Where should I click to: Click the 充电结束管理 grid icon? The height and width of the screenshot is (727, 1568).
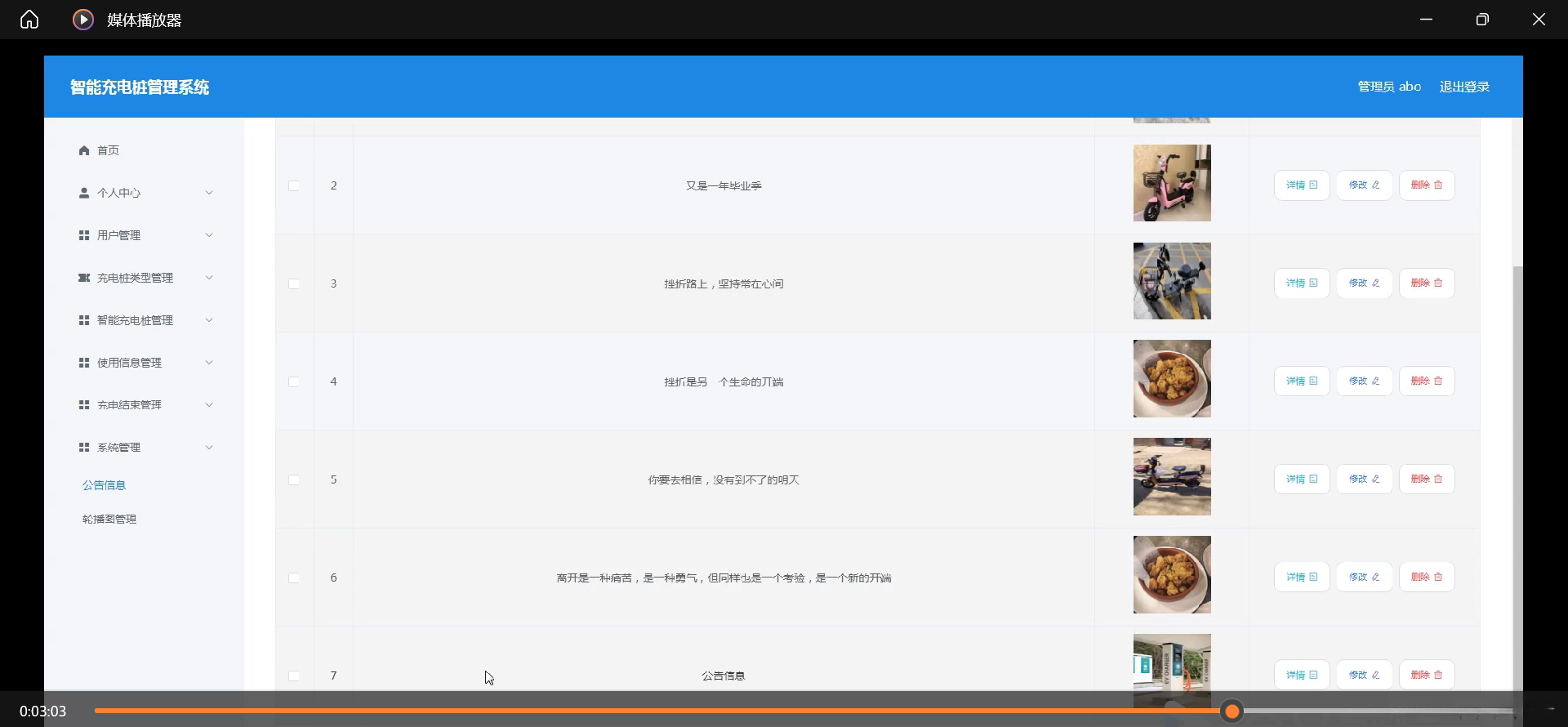click(x=84, y=405)
